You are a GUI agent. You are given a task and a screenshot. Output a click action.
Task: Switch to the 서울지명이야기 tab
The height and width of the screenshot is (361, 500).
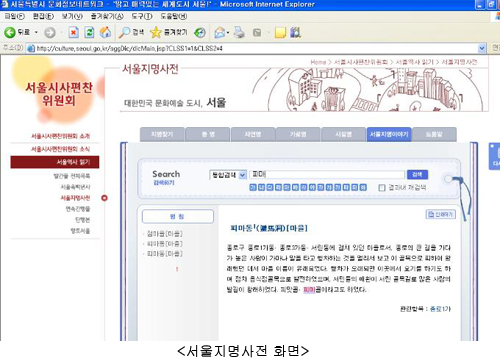[389, 134]
